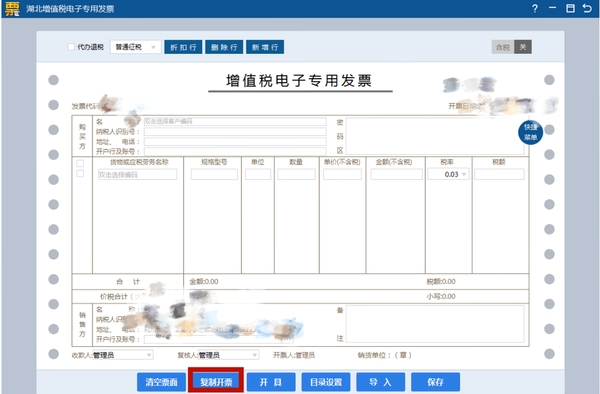600x394 pixels.
Task: Switch the tax toggle to 关
Action: pos(523,47)
